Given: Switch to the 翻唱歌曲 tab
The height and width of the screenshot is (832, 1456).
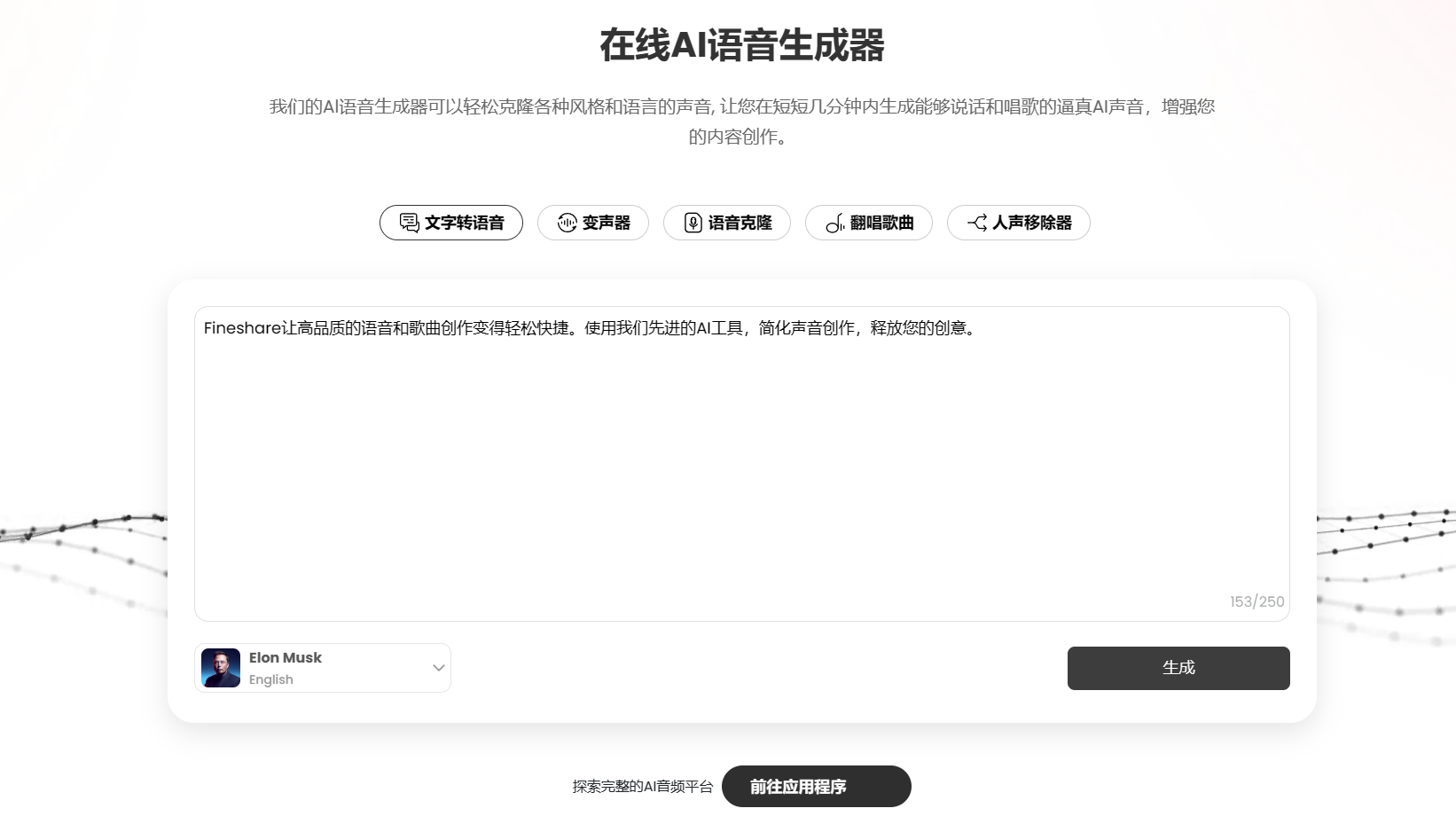Looking at the screenshot, I should [x=869, y=223].
